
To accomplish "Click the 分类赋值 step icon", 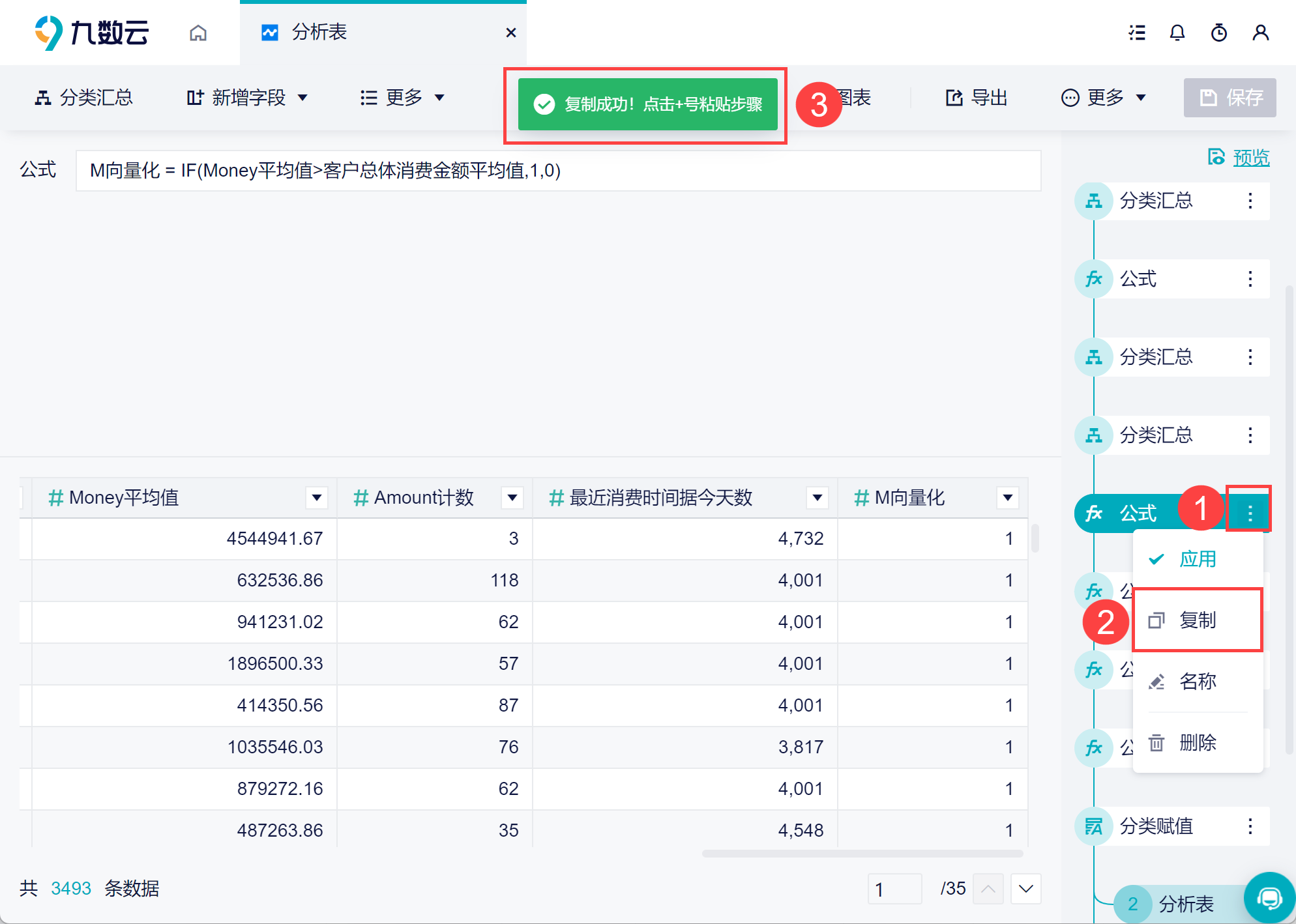I will tap(1093, 826).
